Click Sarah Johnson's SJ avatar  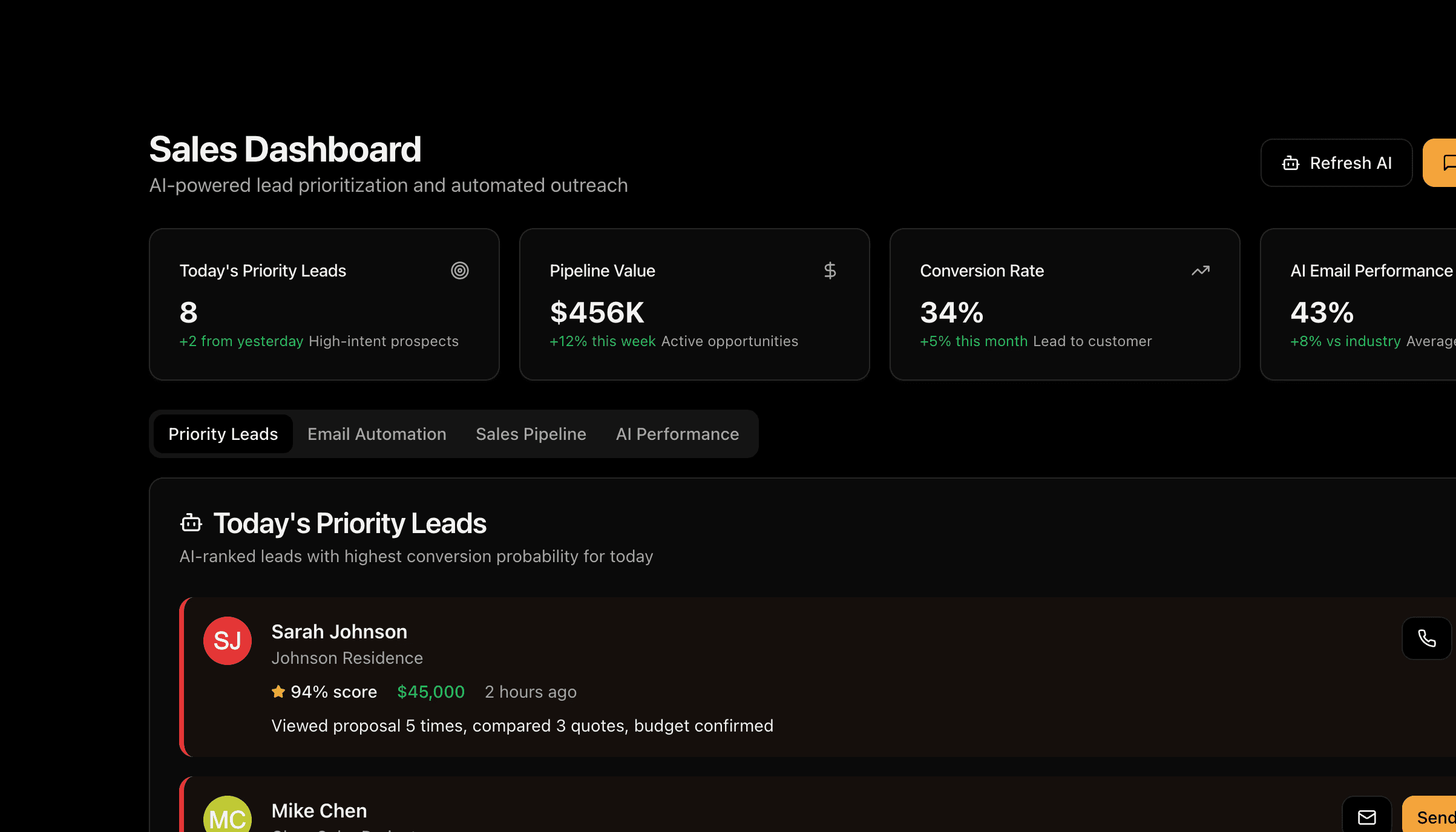click(228, 641)
